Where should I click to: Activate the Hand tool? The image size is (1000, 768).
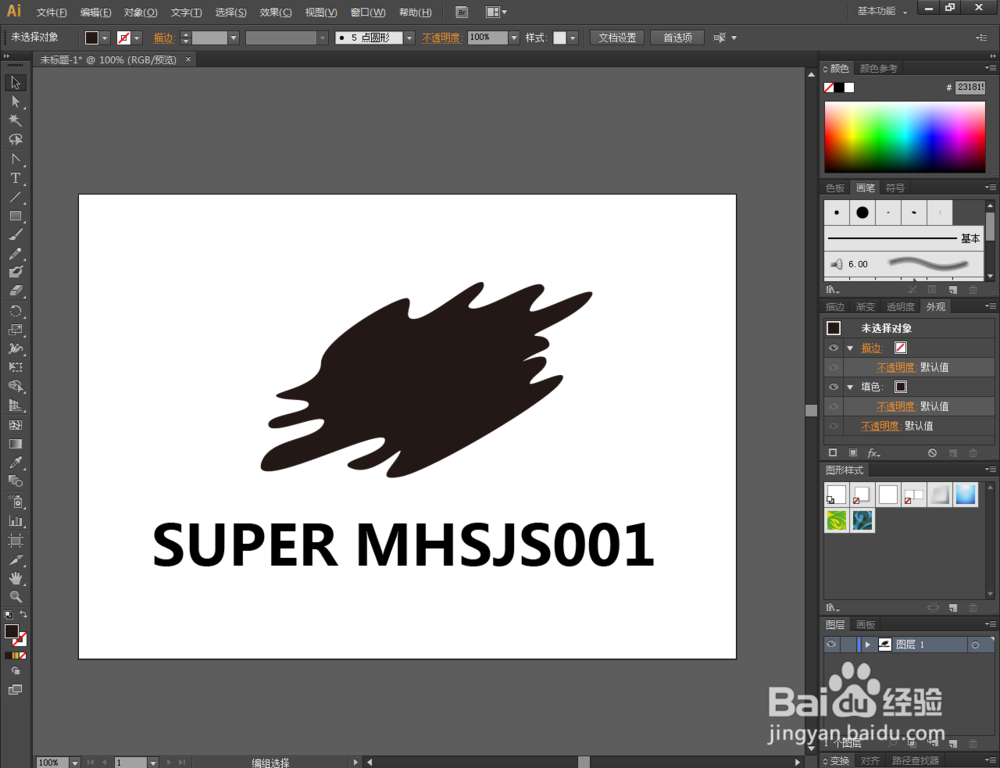pos(15,579)
